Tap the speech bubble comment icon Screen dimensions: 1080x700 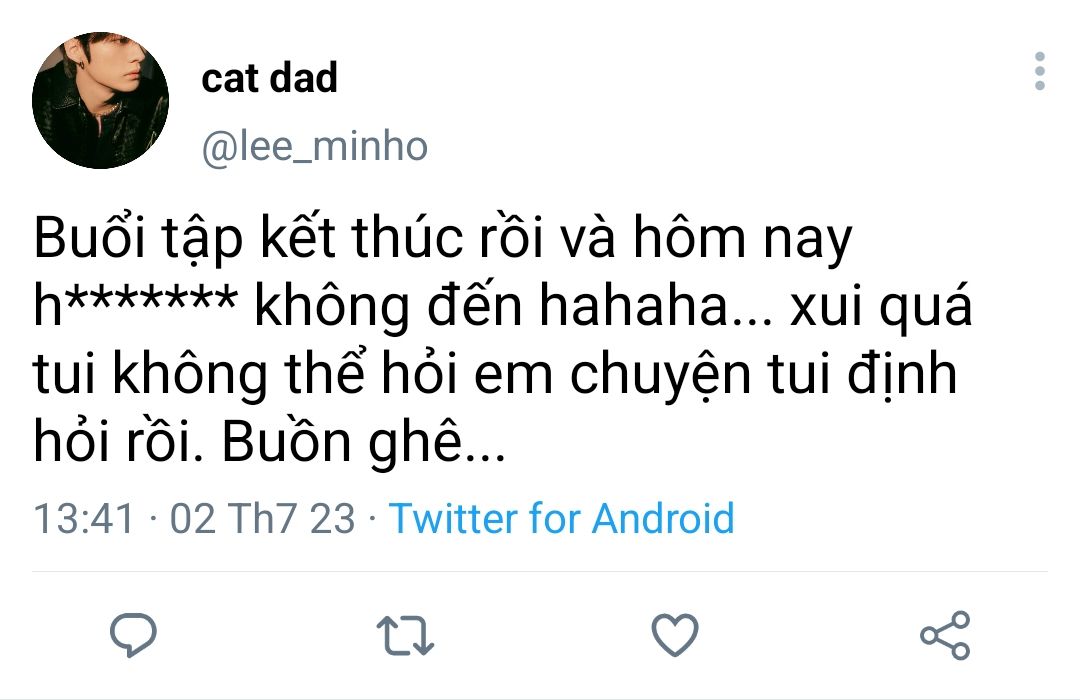[132, 635]
